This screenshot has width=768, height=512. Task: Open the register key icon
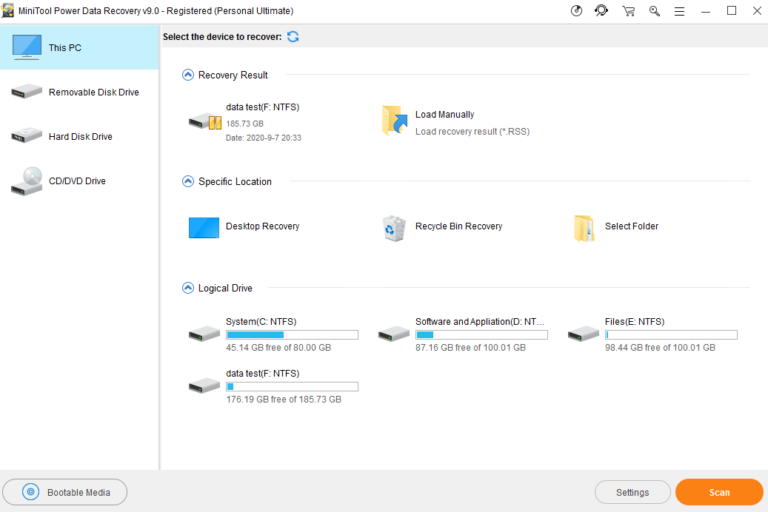click(654, 11)
